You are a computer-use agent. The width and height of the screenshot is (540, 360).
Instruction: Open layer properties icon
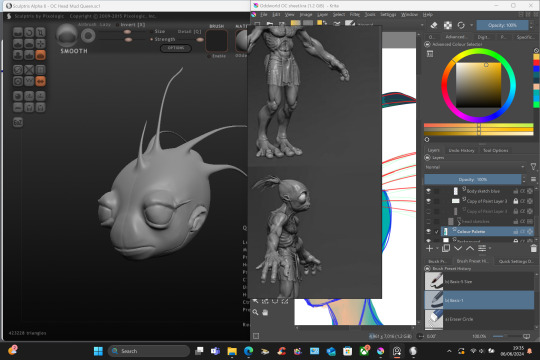coord(482,248)
